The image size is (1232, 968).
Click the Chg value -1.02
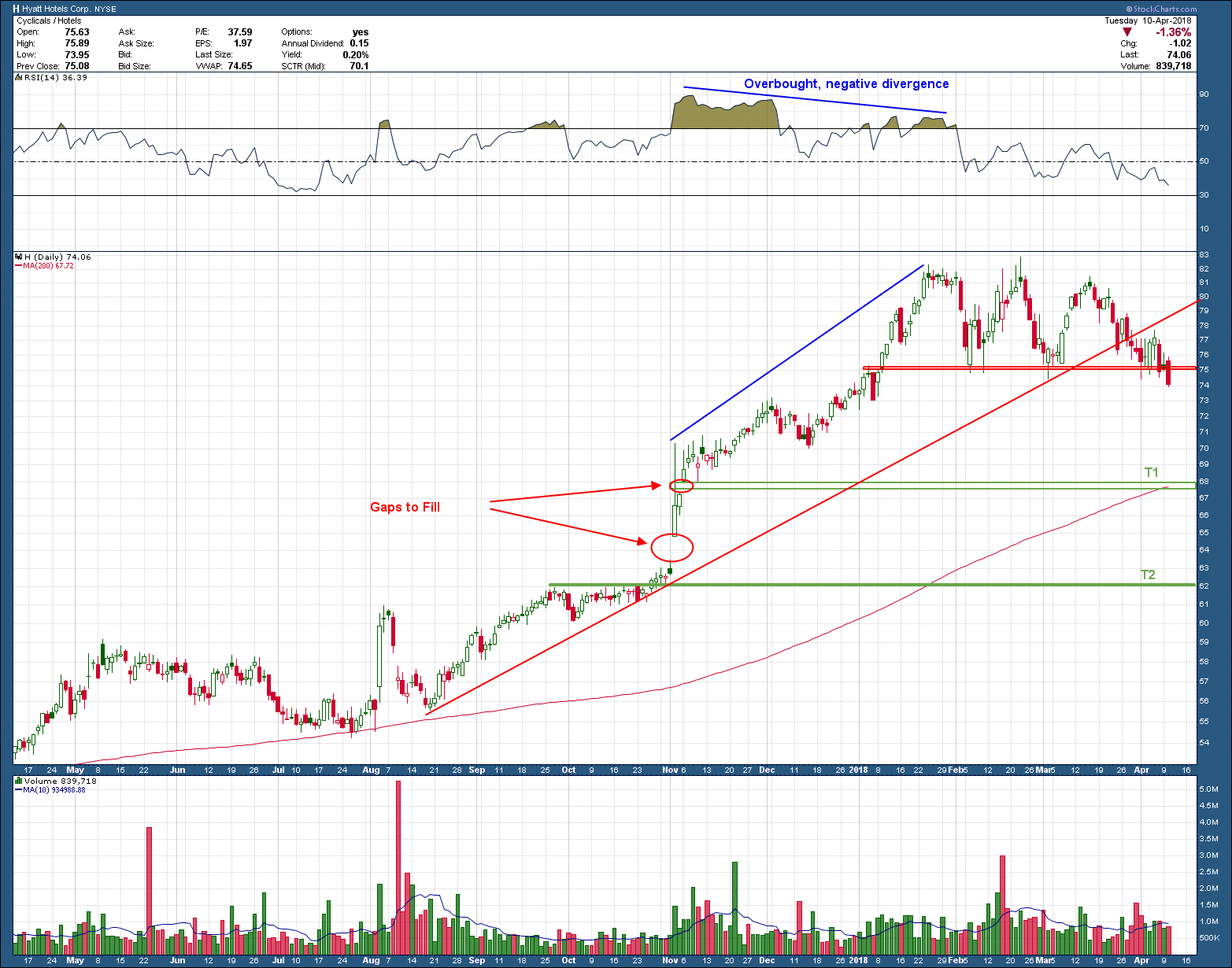[1180, 43]
